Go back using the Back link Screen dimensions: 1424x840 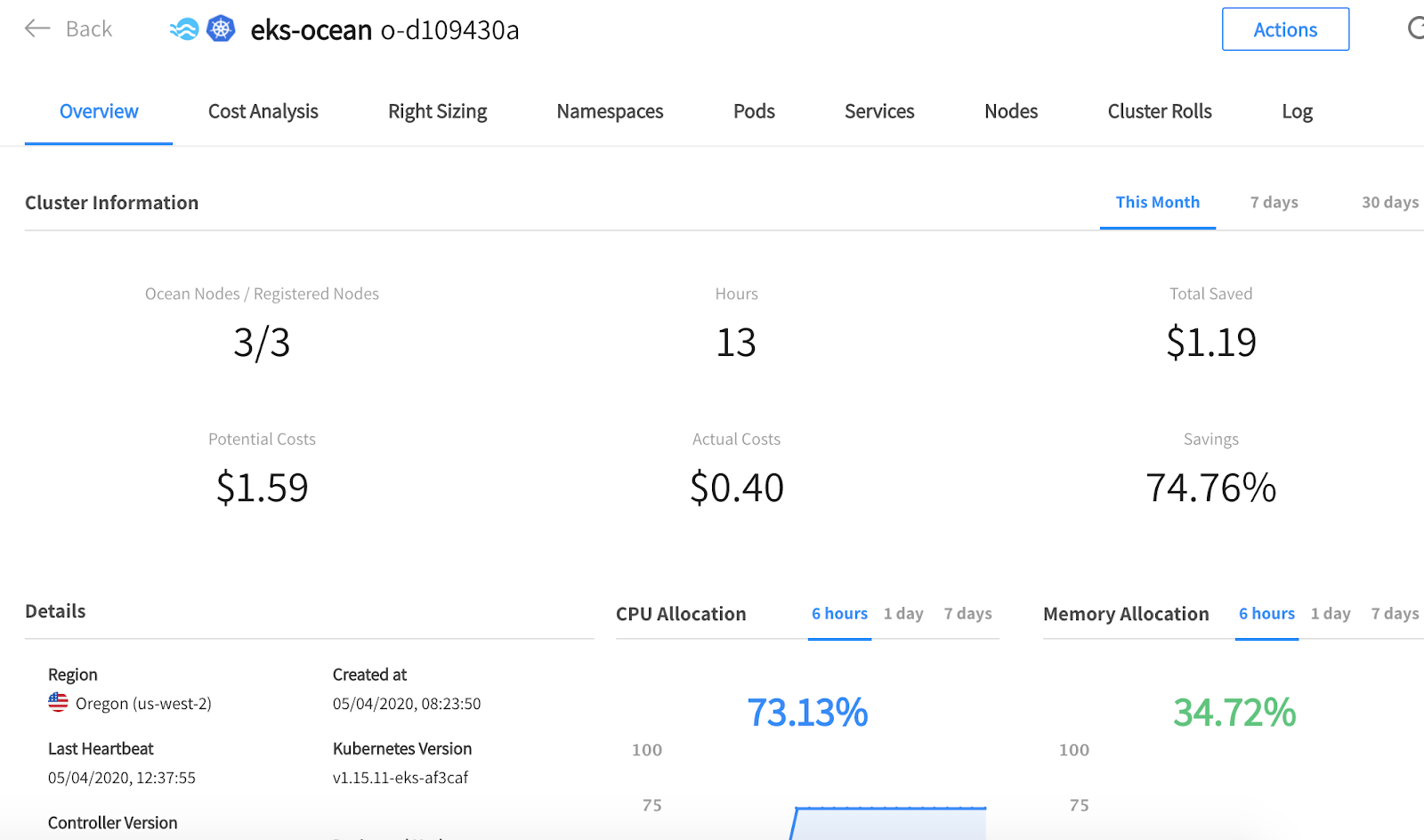(89, 29)
